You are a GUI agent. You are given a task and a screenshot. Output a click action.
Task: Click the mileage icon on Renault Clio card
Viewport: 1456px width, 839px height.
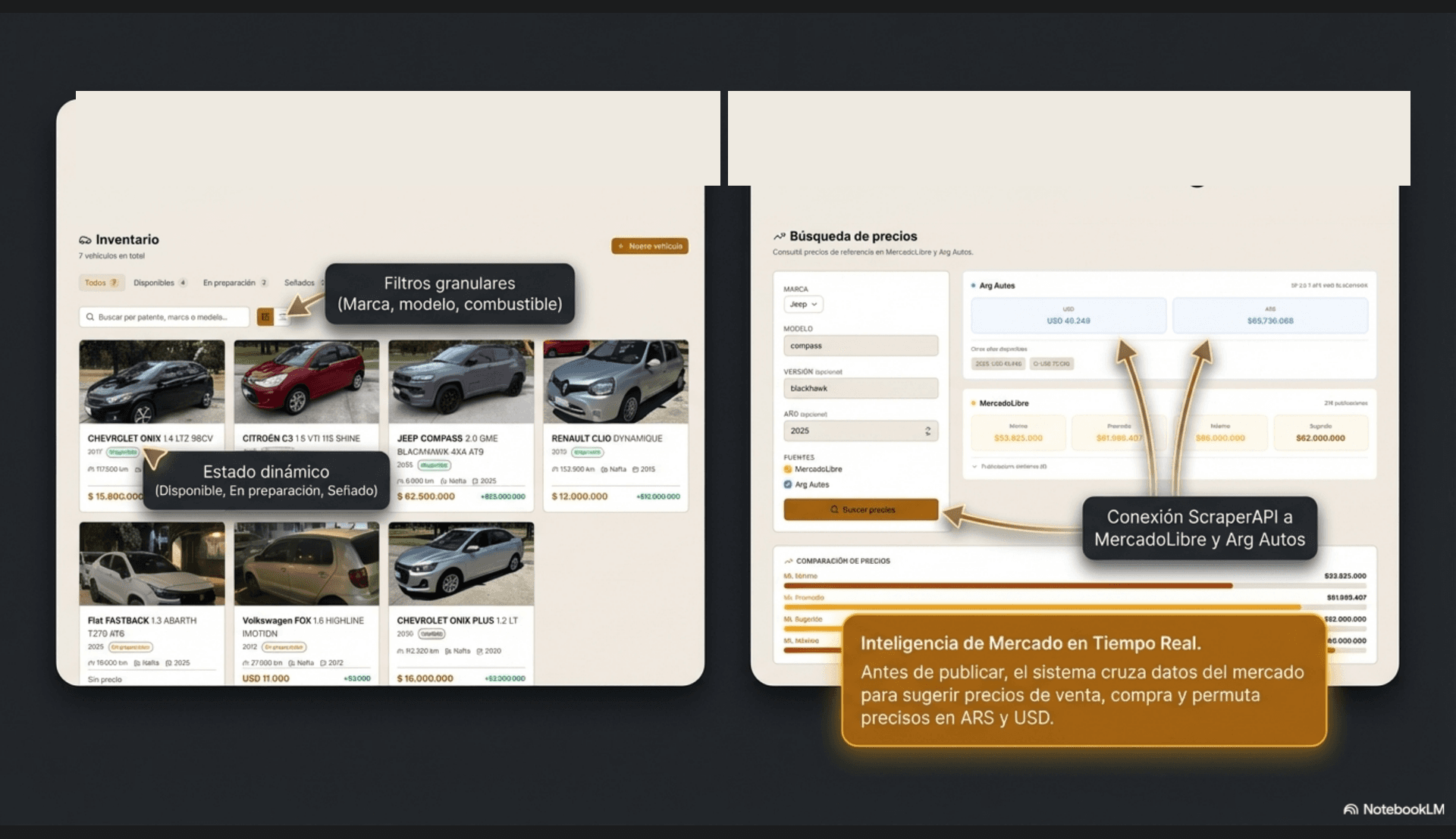coord(555,469)
